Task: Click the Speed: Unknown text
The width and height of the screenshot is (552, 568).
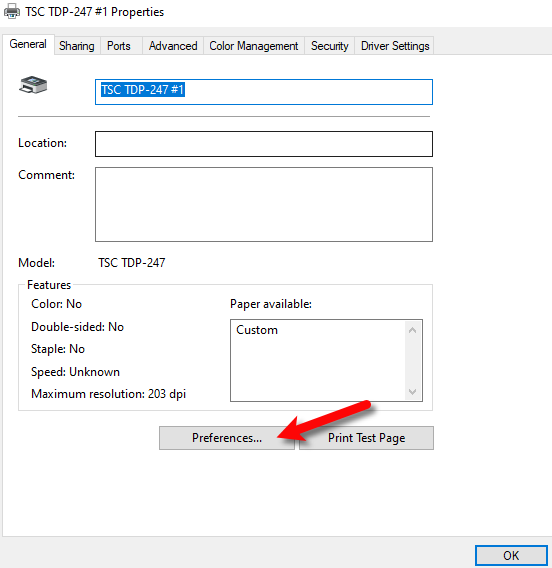Action: pyautogui.click(x=75, y=372)
